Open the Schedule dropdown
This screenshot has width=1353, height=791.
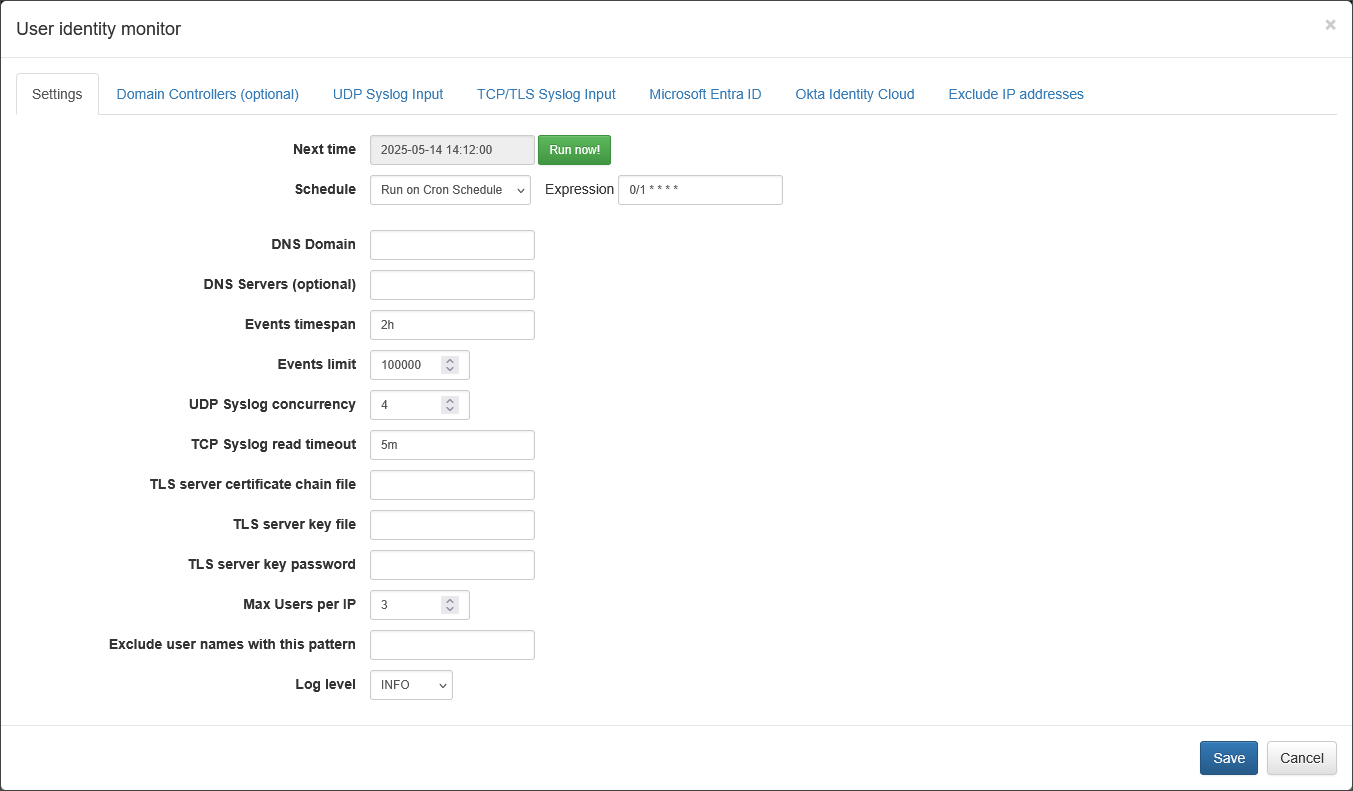tap(450, 190)
